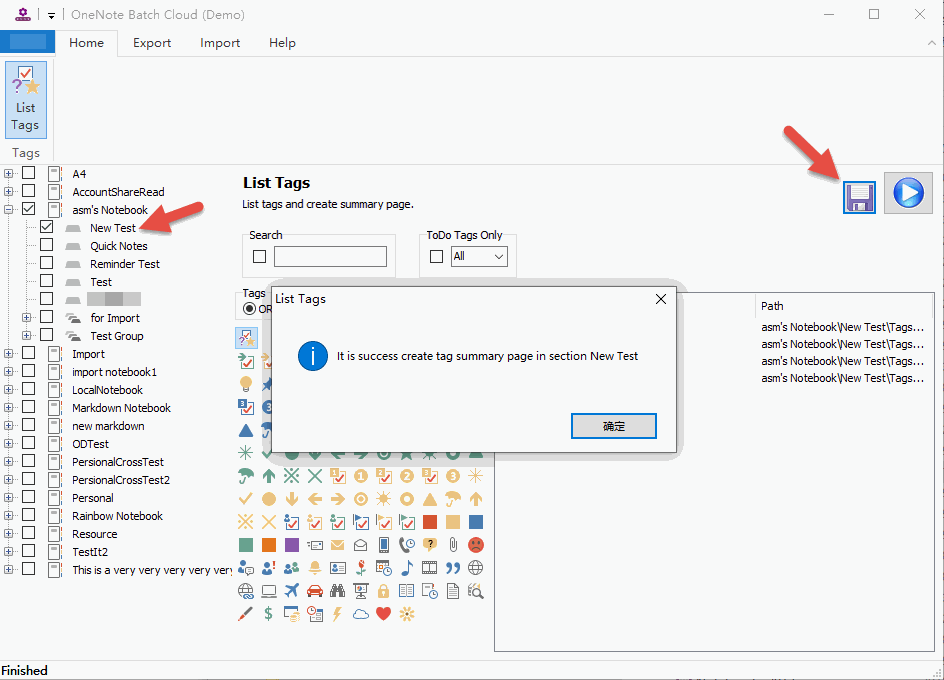Select the TestIt2 notebook in tree
944x680 pixels.
click(90, 552)
